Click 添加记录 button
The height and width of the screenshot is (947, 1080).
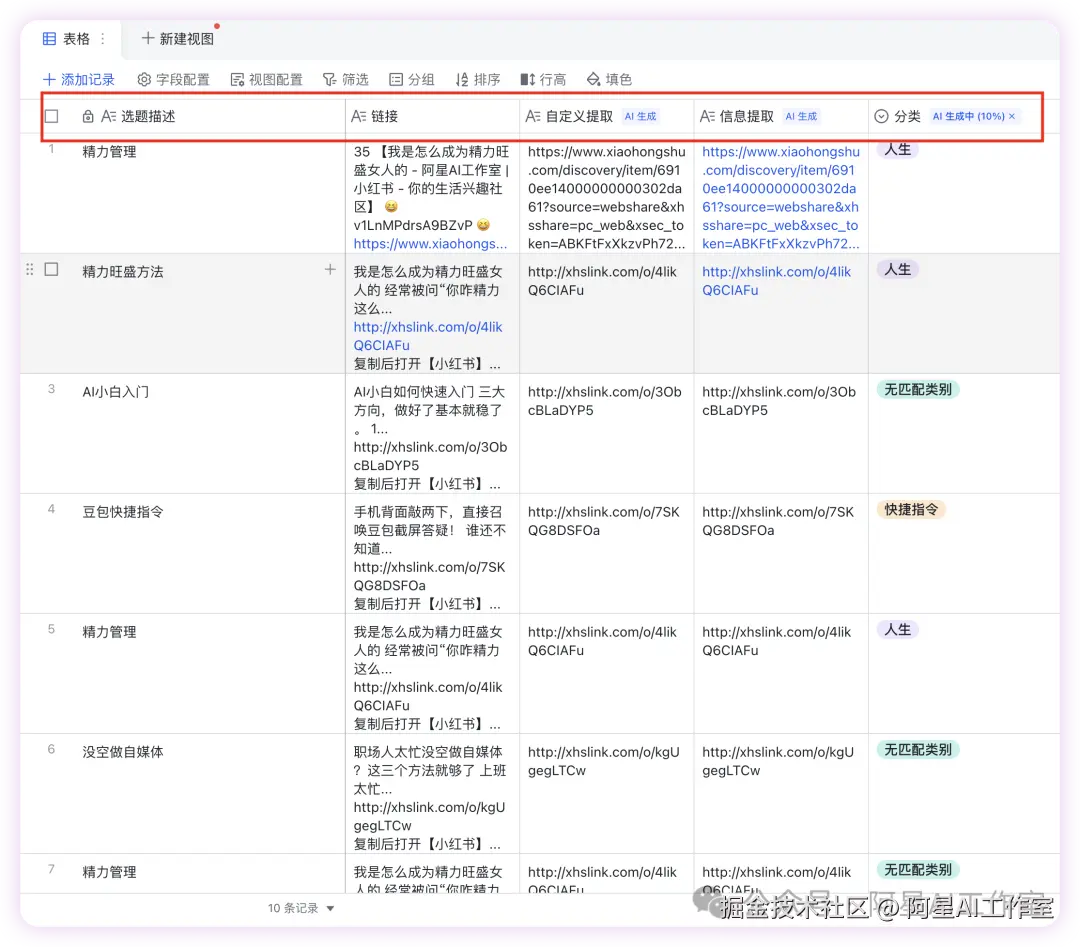coord(79,79)
